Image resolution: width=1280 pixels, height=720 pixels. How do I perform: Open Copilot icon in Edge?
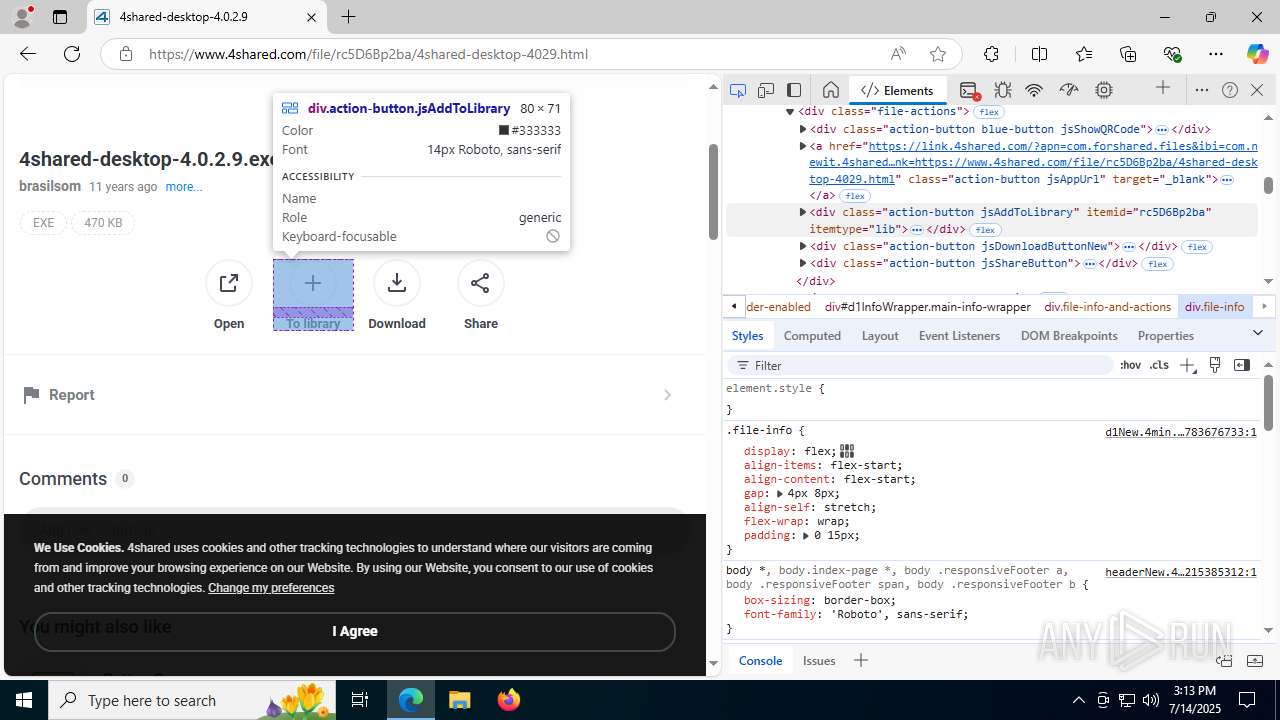click(x=1257, y=54)
